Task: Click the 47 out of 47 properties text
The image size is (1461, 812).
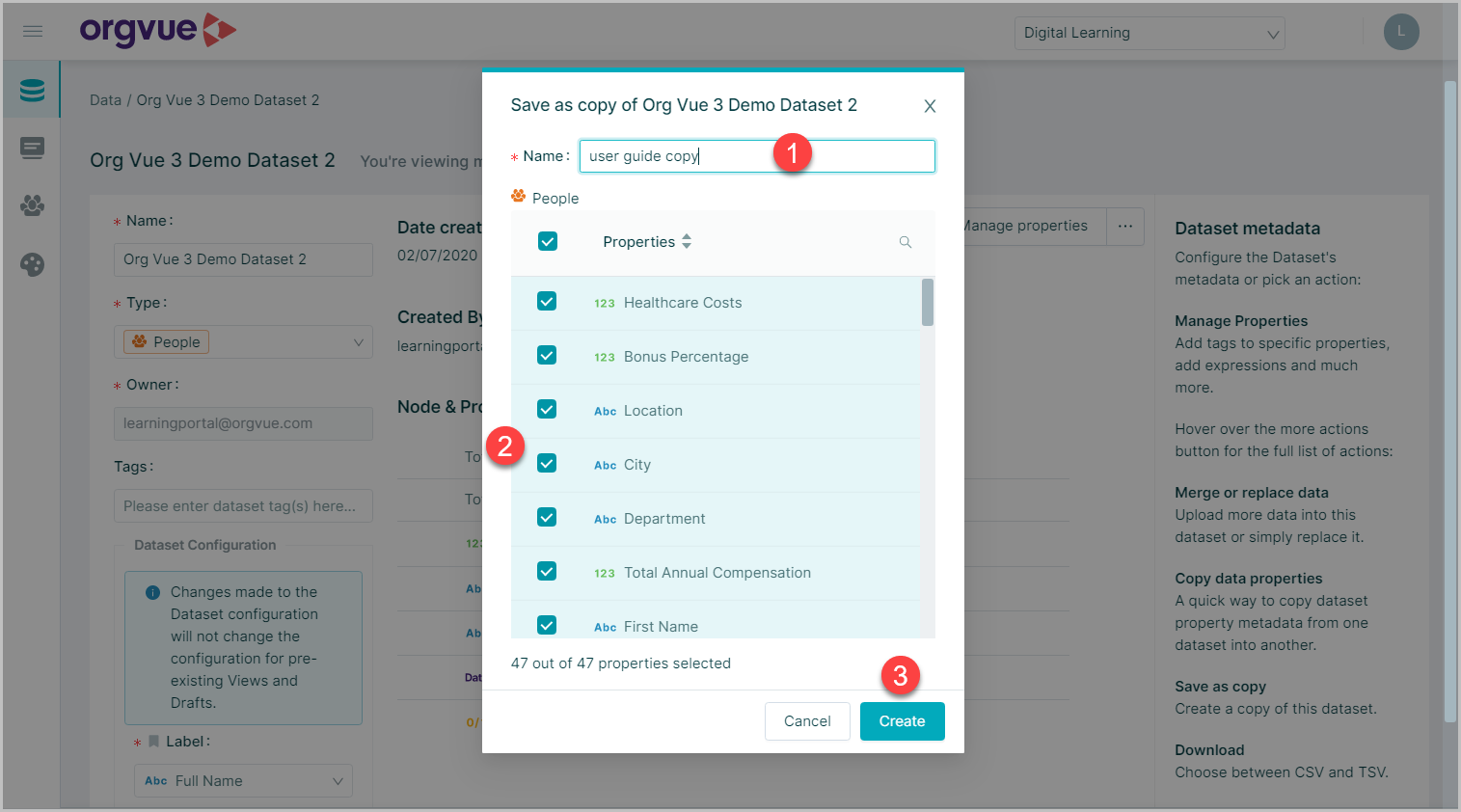Action: click(621, 663)
